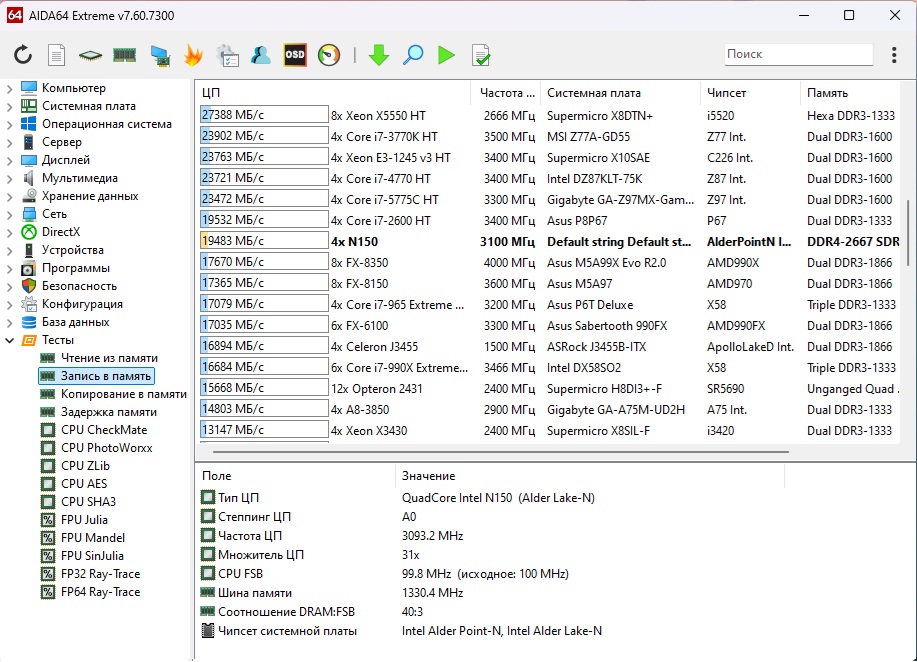
Task: Open the gauge sensor panel icon
Action: 329,55
